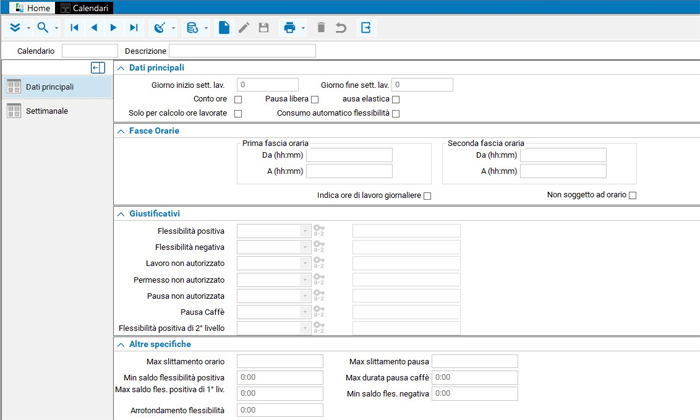Go to the first record

point(74,28)
